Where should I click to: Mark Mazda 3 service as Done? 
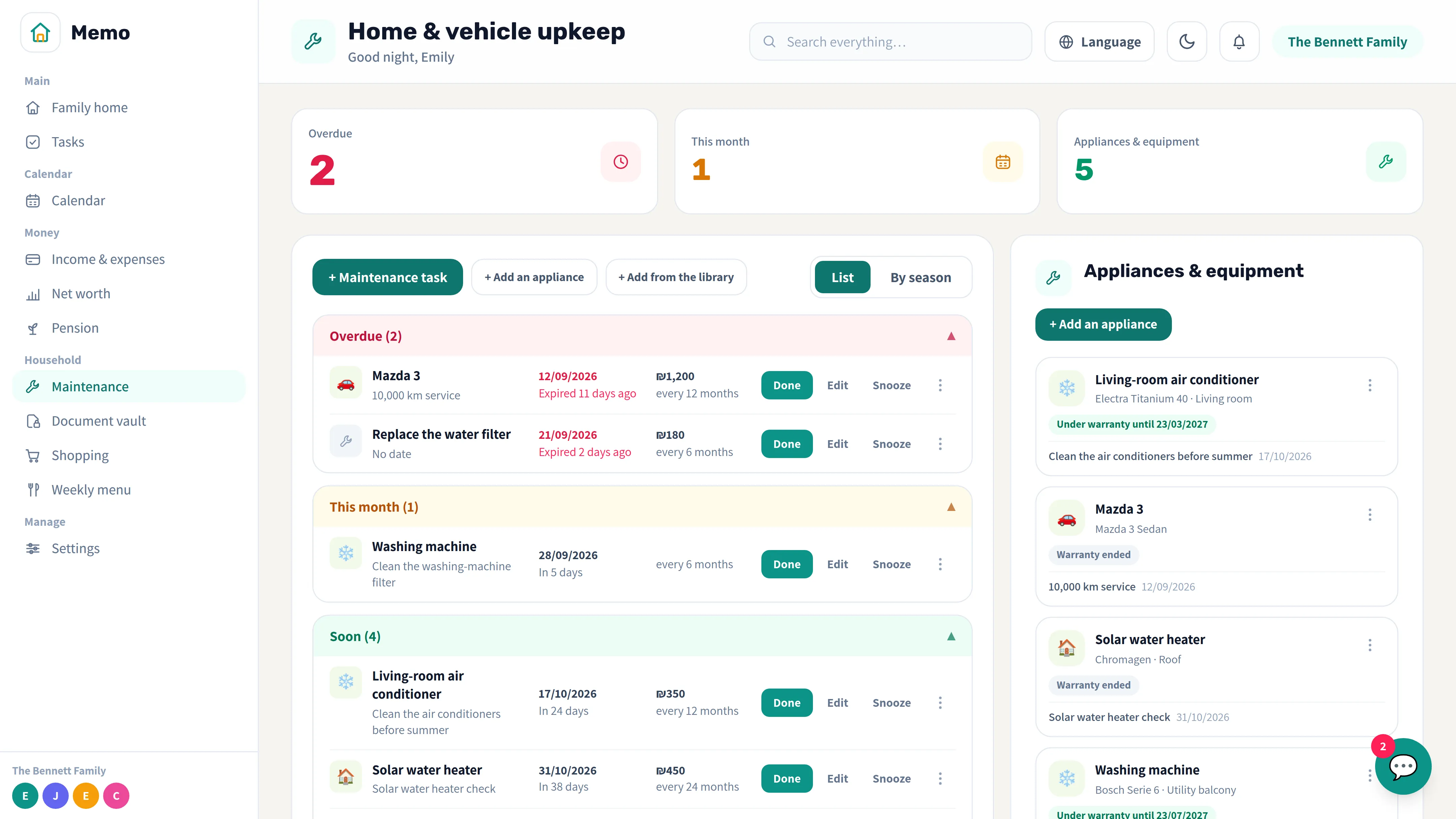[x=787, y=385]
